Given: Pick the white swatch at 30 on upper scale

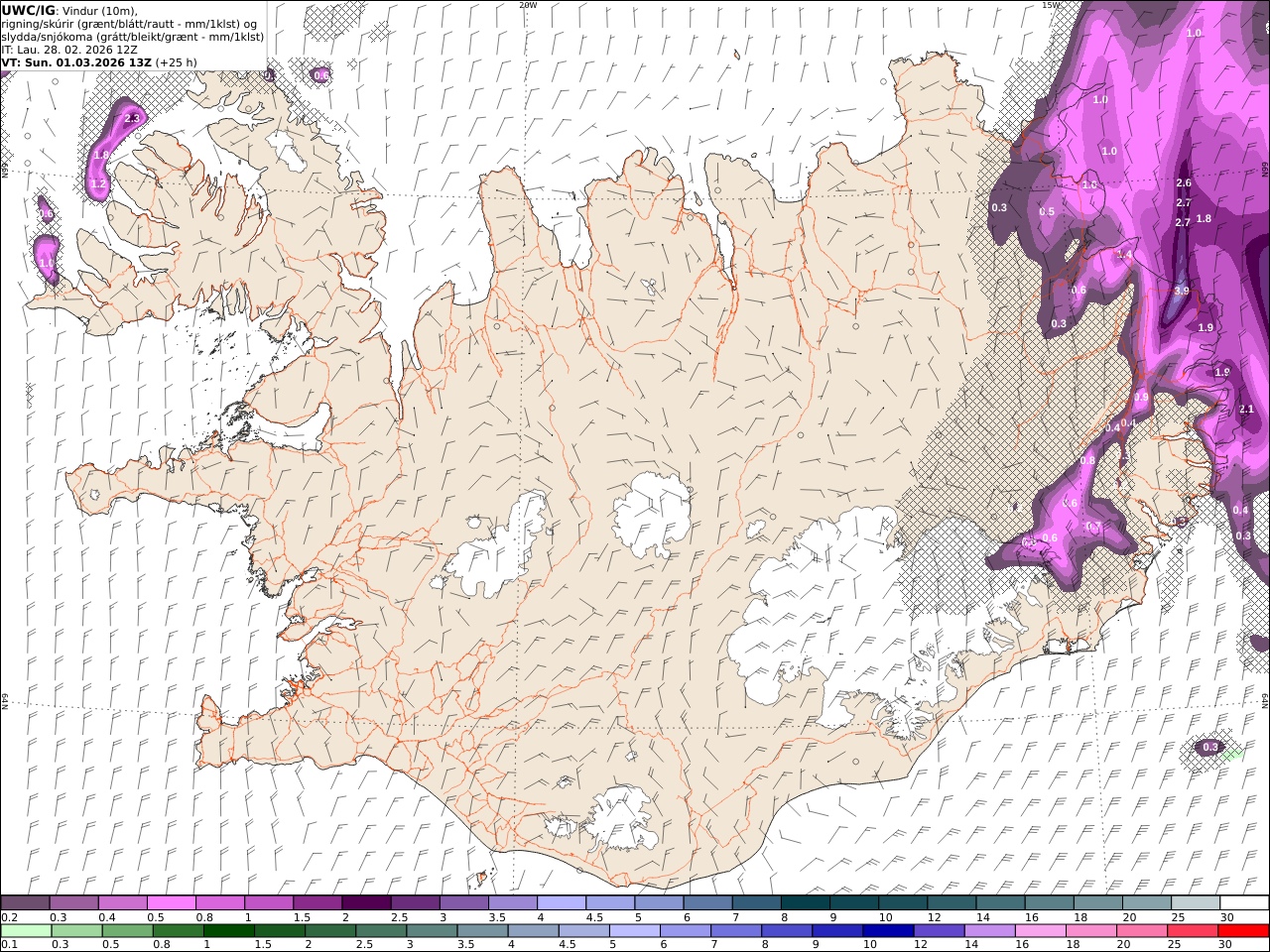Looking at the screenshot, I should [1244, 903].
